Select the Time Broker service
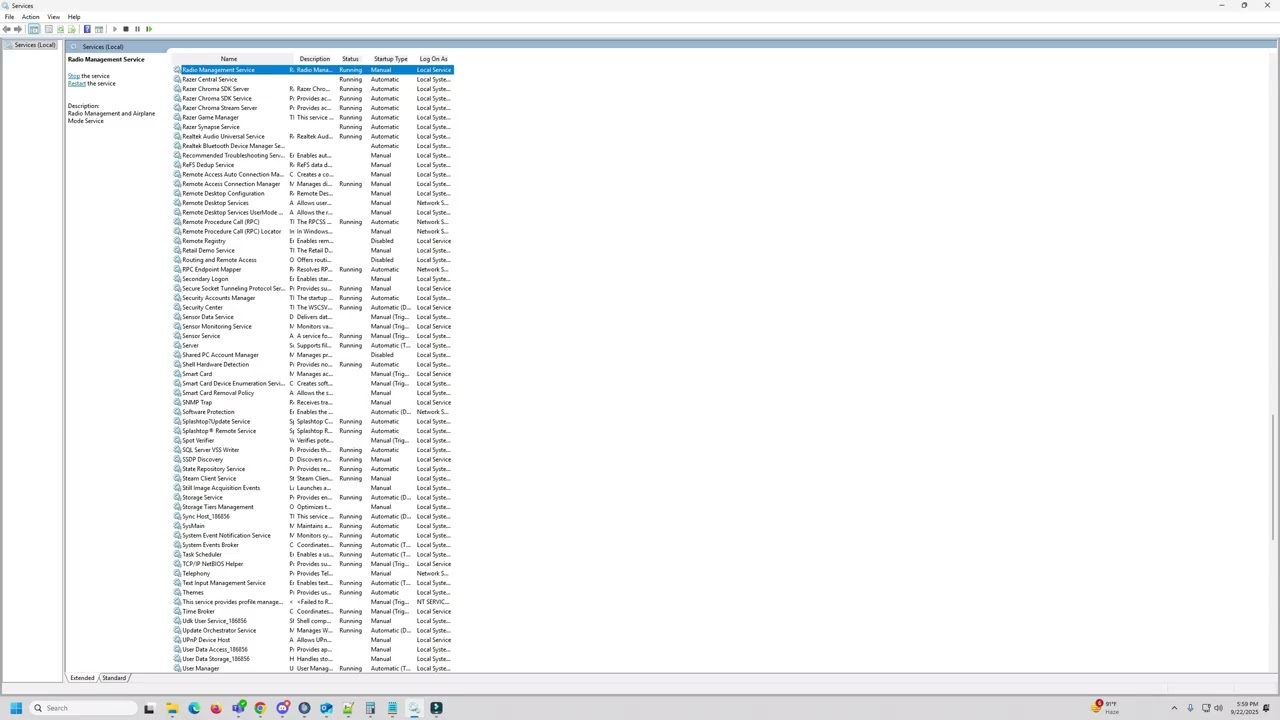Viewport: 1280px width, 720px height. click(313, 611)
